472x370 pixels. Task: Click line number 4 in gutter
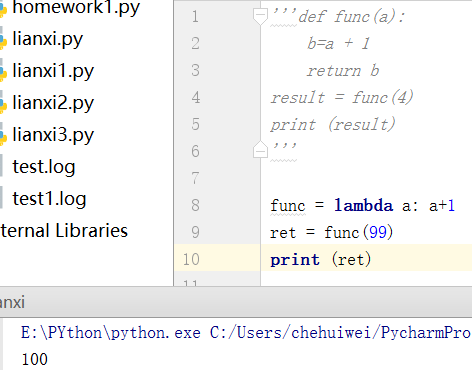[x=196, y=97]
